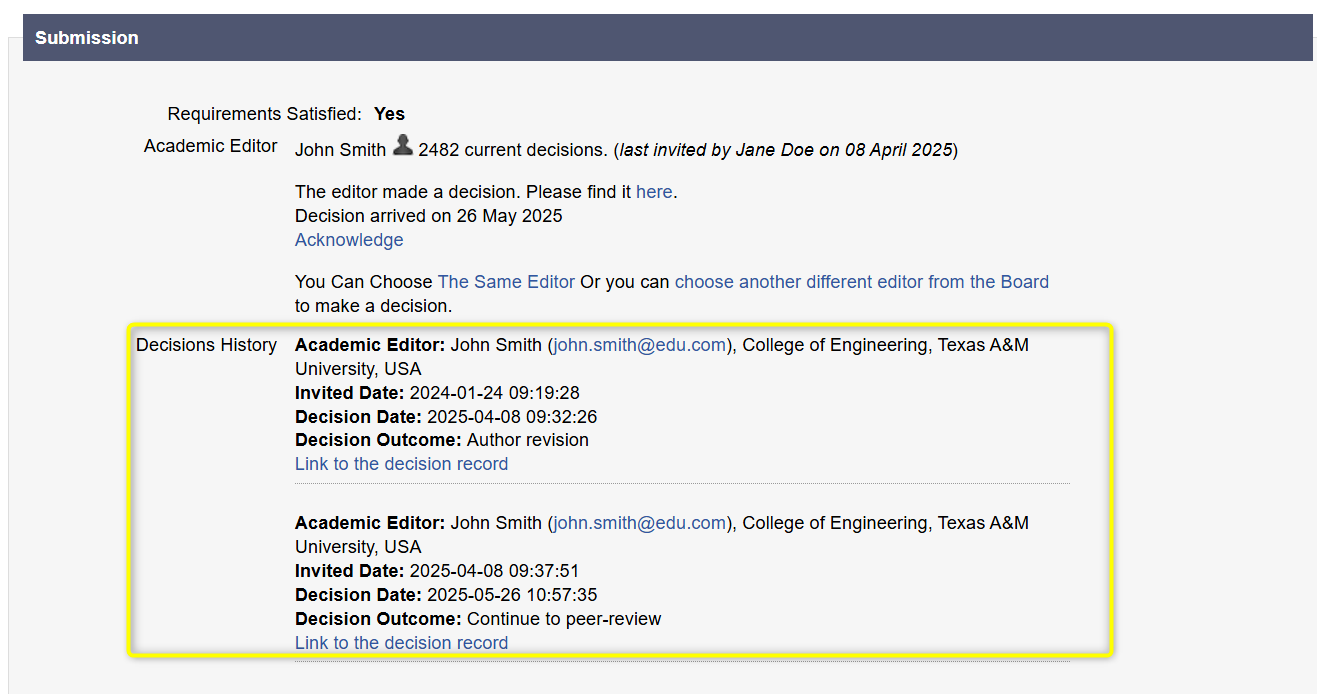This screenshot has height=694, width=1317.
Task: Click the Decision Date 2025-05-26 10:57:35
Action: pos(512,595)
